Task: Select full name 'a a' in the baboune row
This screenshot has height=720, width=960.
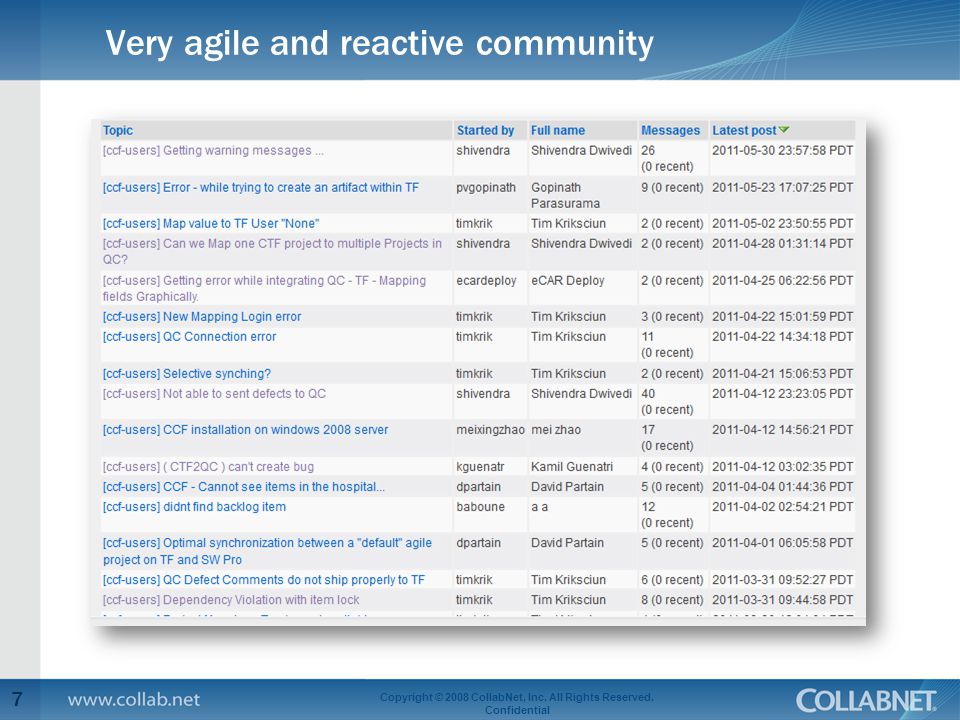Action: [539, 507]
